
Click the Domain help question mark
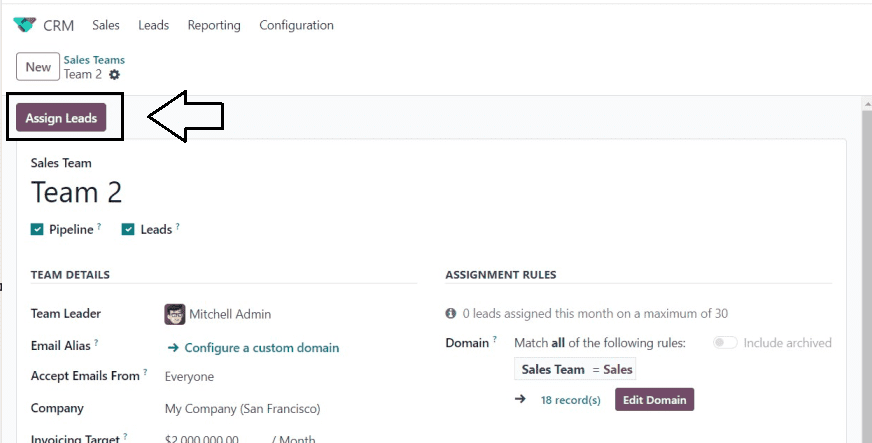pyautogui.click(x=495, y=342)
